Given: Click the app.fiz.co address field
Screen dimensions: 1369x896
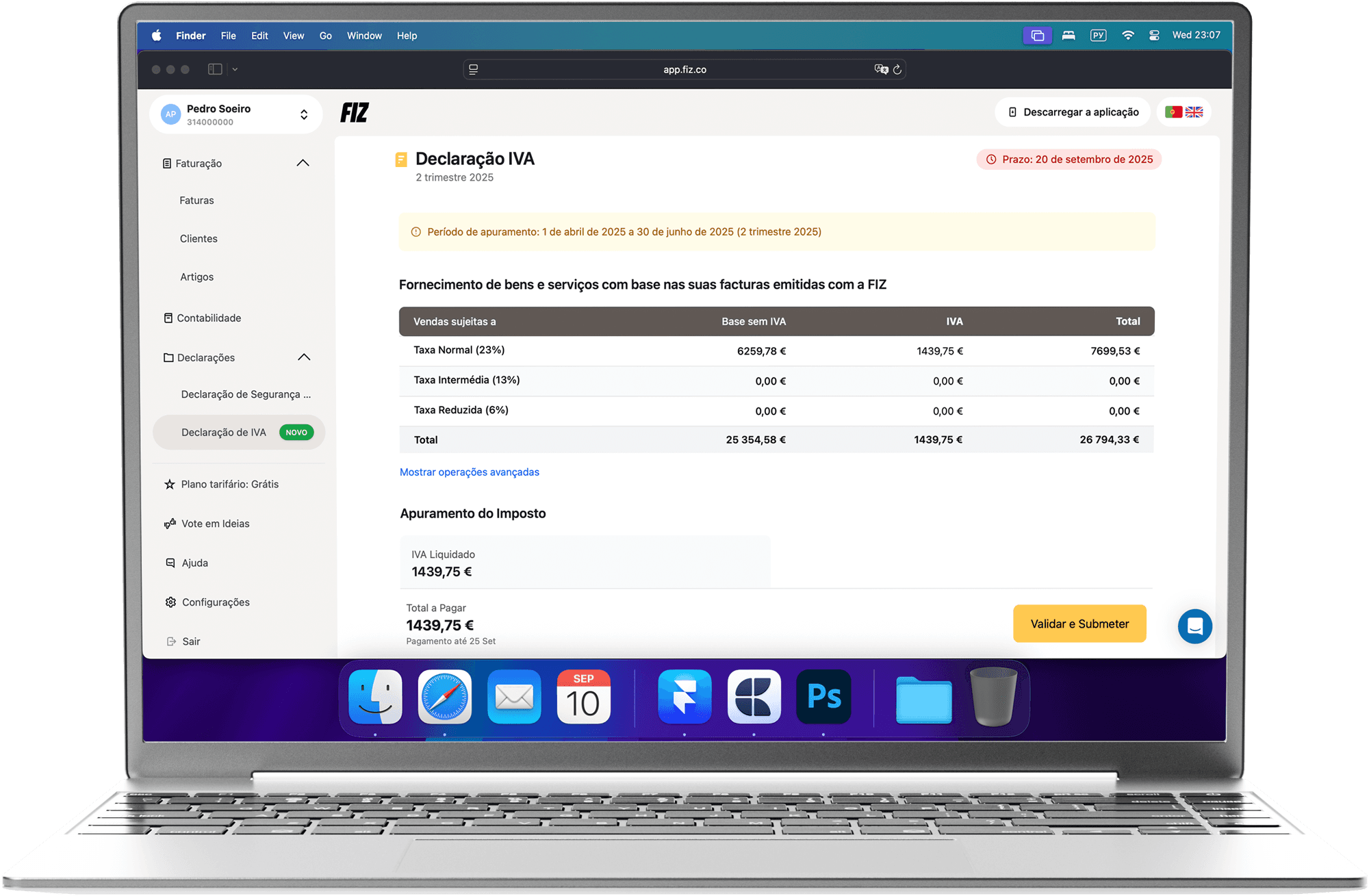Looking at the screenshot, I should (684, 69).
